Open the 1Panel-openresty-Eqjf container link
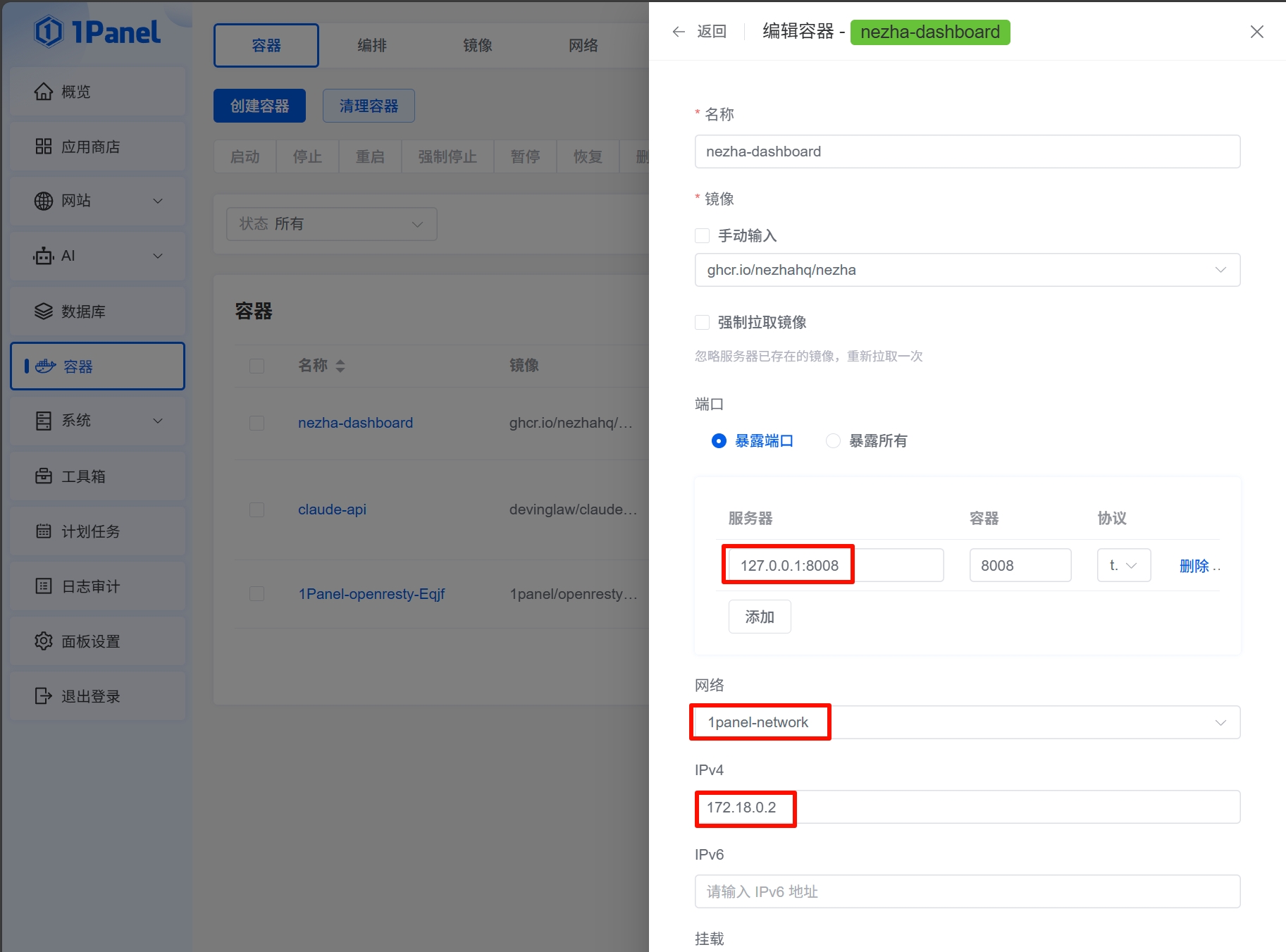Screen dimensions: 1286x952 (x=371, y=594)
